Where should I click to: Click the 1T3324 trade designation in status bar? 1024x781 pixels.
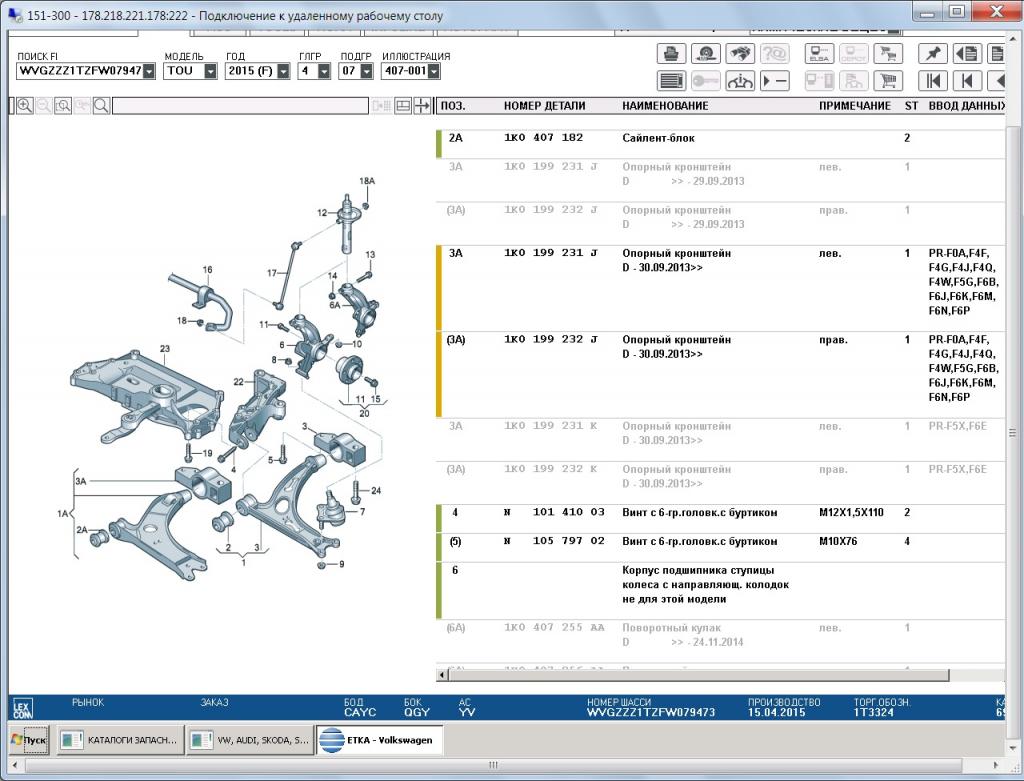pos(873,712)
